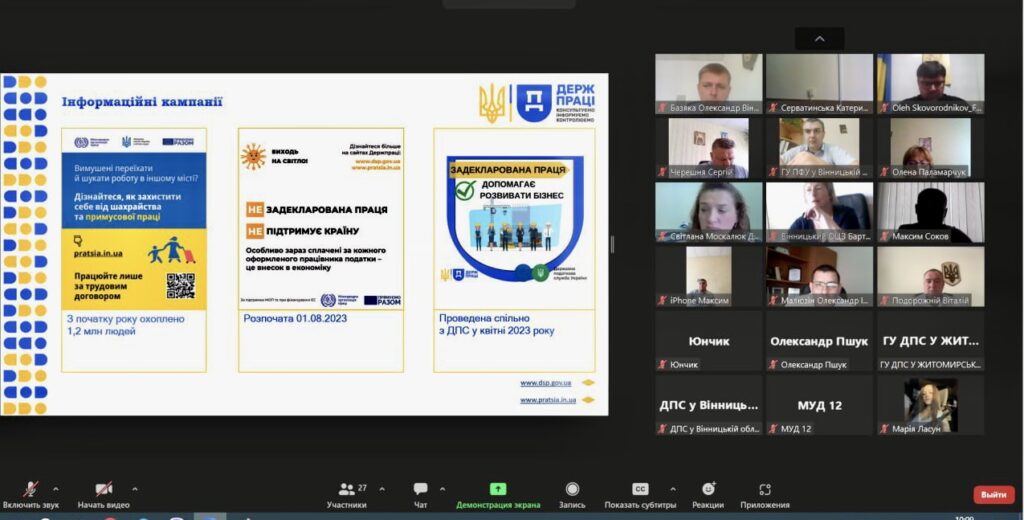This screenshot has width=1024, height=520.
Task: Expand video options arrow next to camera
Action: 135,490
